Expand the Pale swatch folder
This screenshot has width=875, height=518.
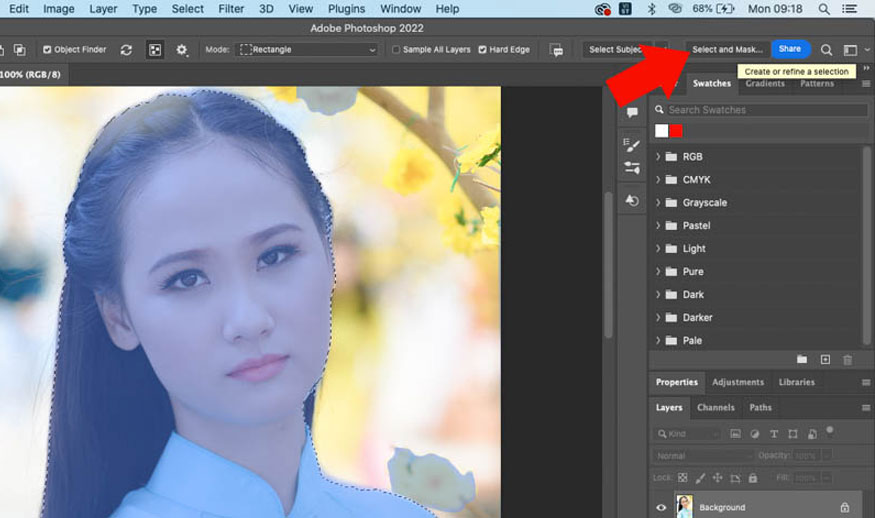658,340
